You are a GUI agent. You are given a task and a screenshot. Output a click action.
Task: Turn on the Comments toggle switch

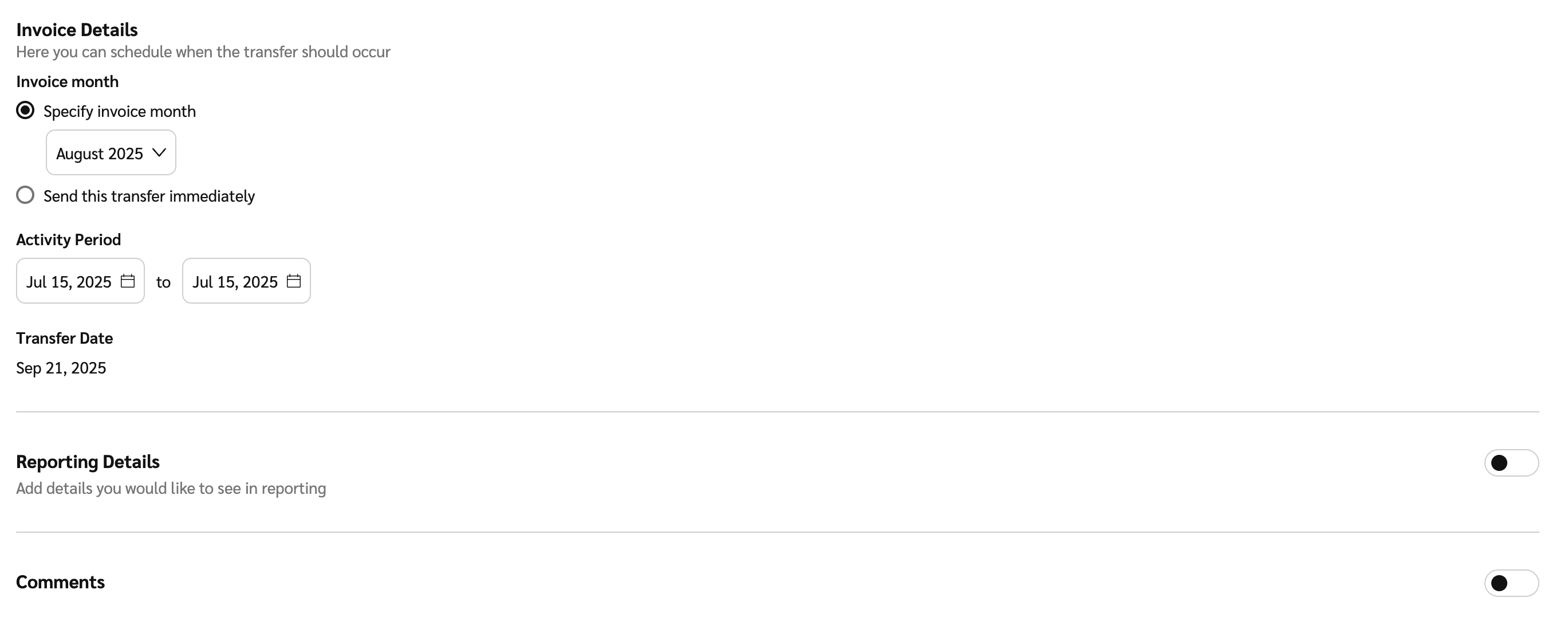1511,583
